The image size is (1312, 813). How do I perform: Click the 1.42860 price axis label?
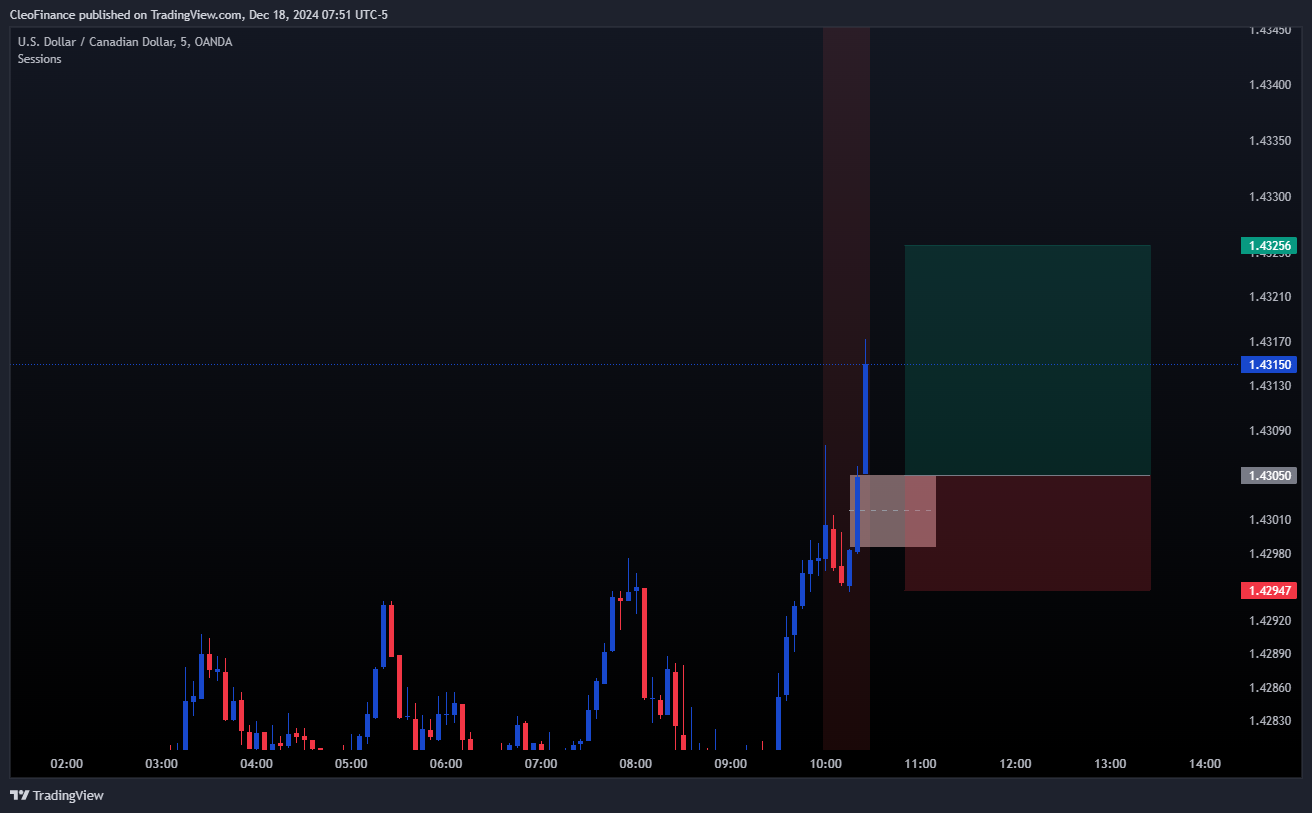tap(1270, 688)
